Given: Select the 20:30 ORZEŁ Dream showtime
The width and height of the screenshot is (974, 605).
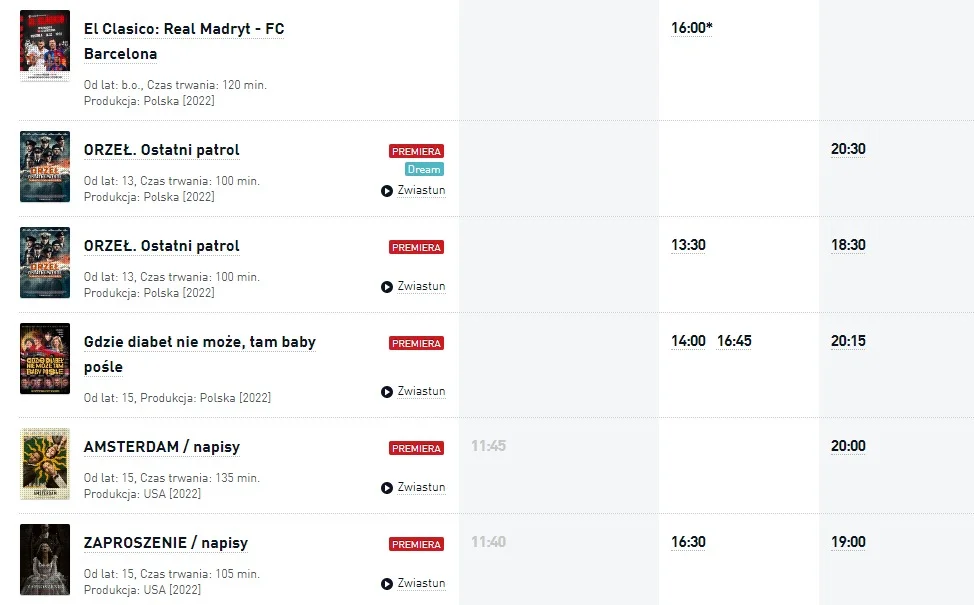Looking at the screenshot, I should 848,149.
